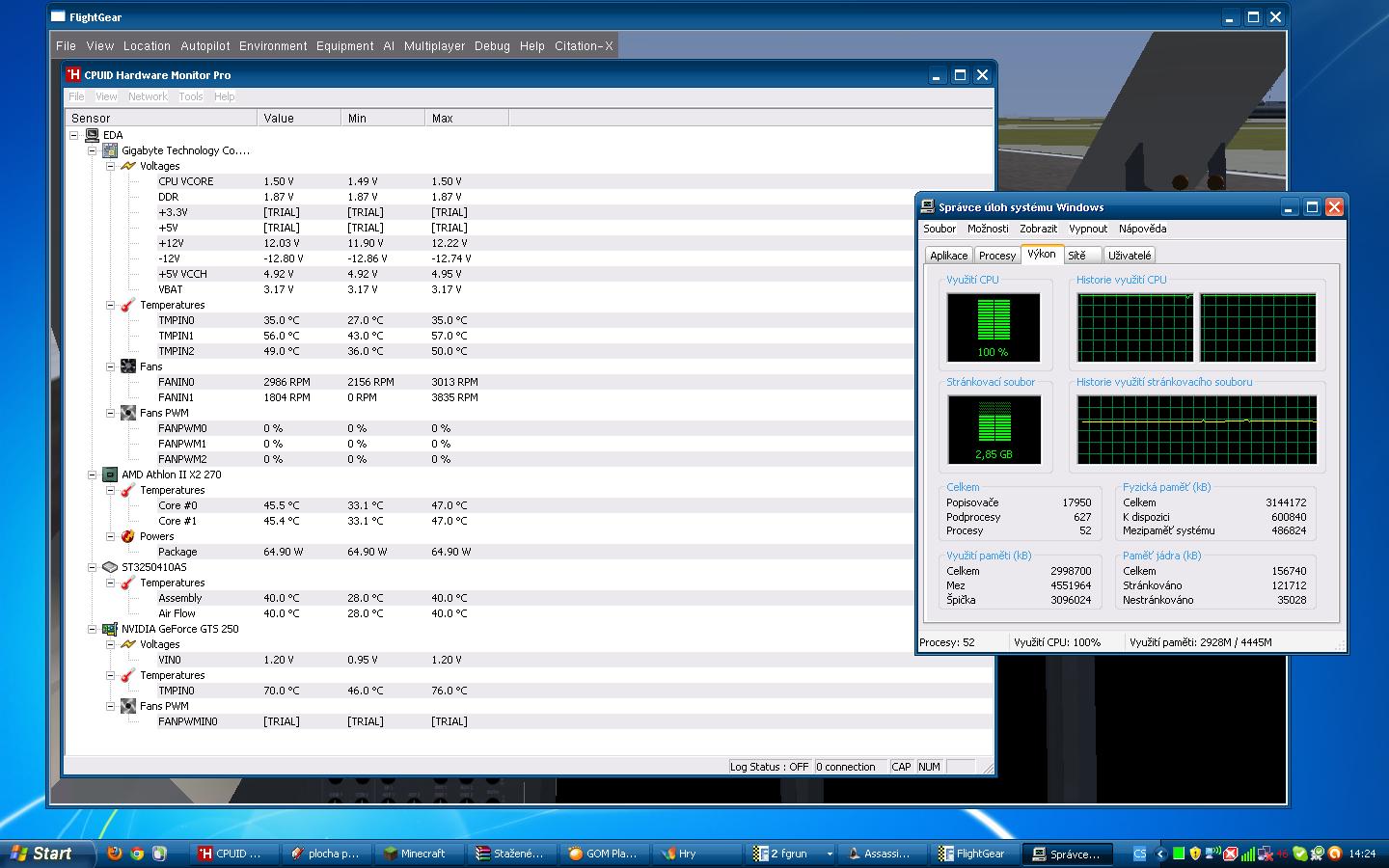
Task: Collapse the EDA root node
Action: coord(74,135)
